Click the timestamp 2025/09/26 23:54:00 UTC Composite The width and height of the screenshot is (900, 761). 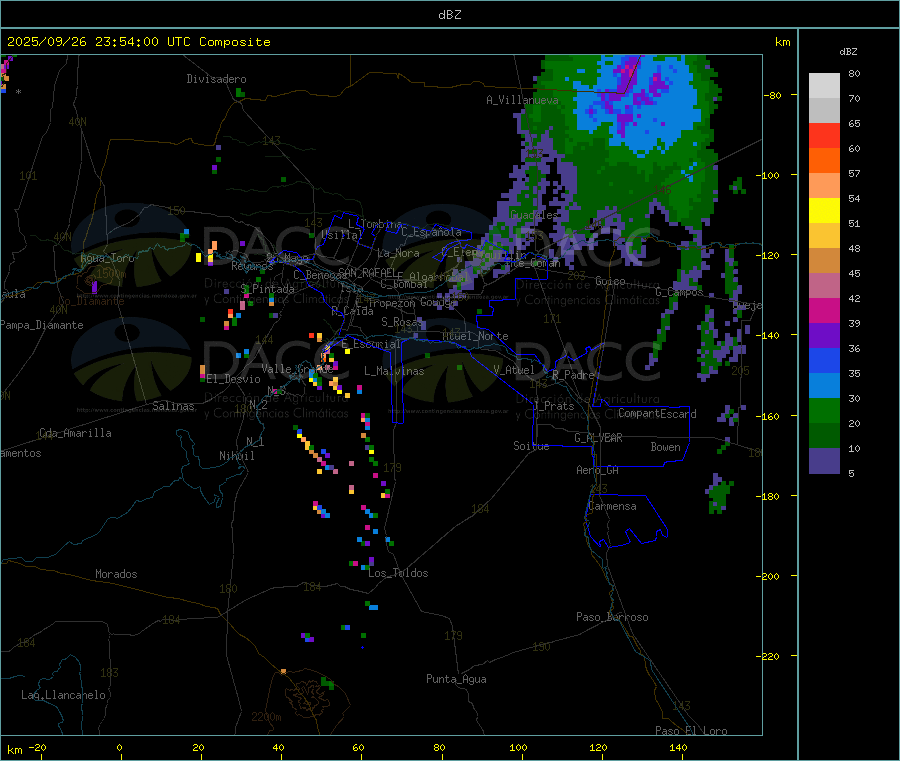point(138,42)
